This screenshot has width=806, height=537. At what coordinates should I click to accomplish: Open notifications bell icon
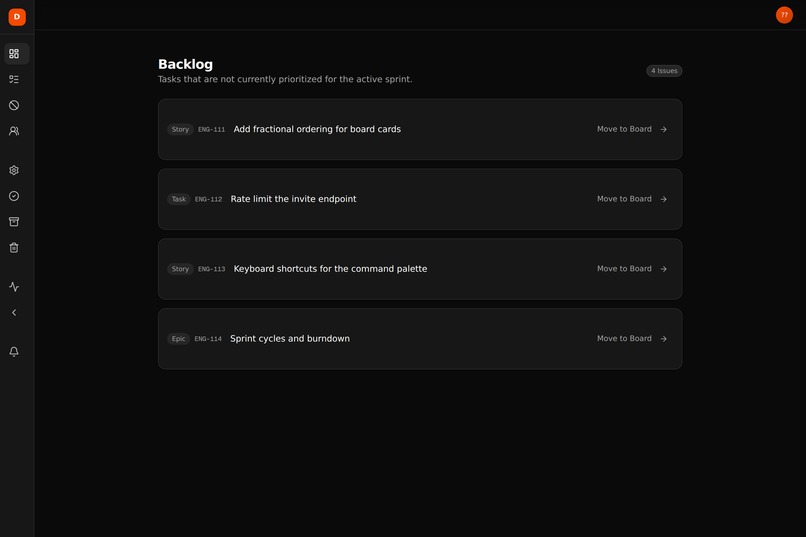point(14,351)
